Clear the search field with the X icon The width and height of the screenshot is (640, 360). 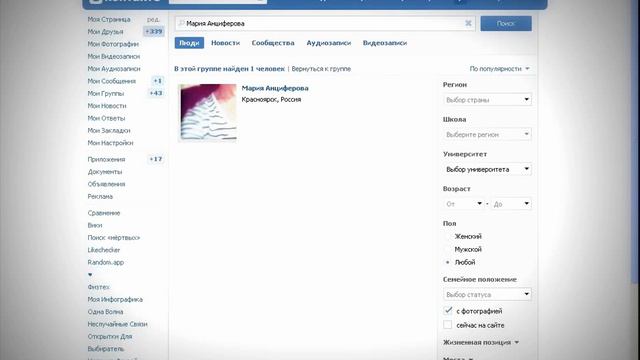pyautogui.click(x=468, y=23)
